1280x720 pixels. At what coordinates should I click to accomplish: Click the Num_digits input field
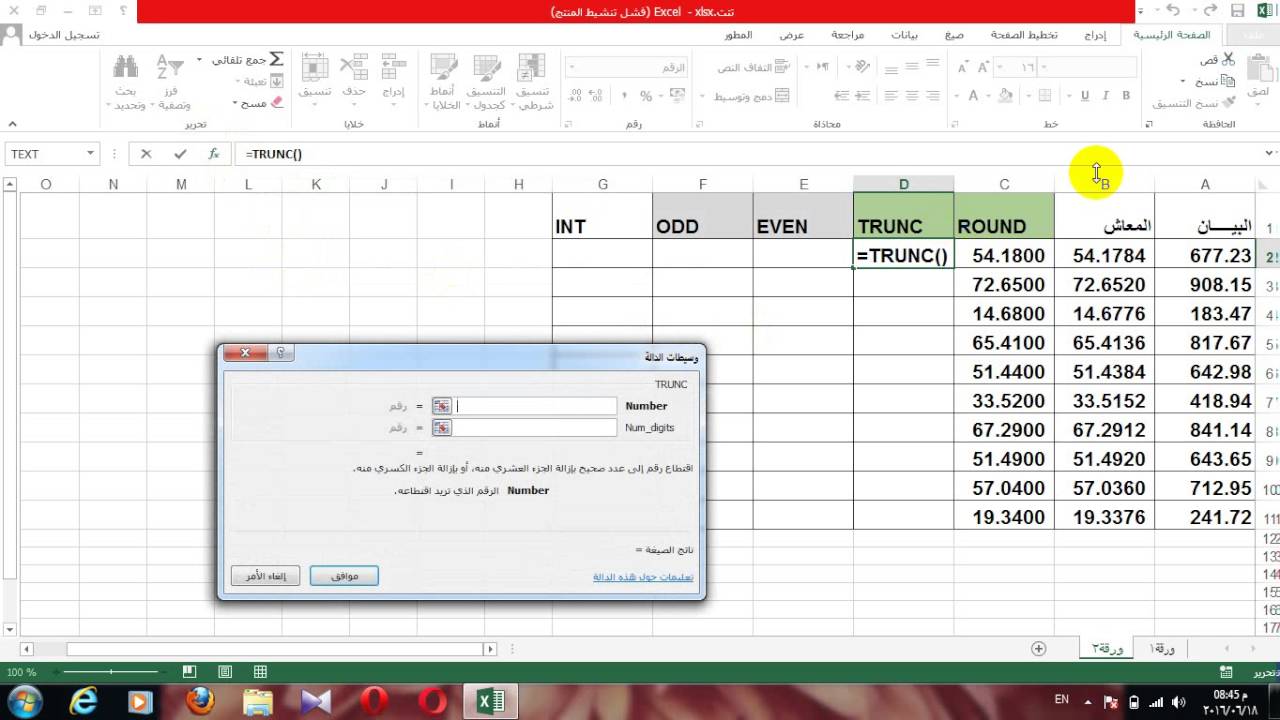536,428
